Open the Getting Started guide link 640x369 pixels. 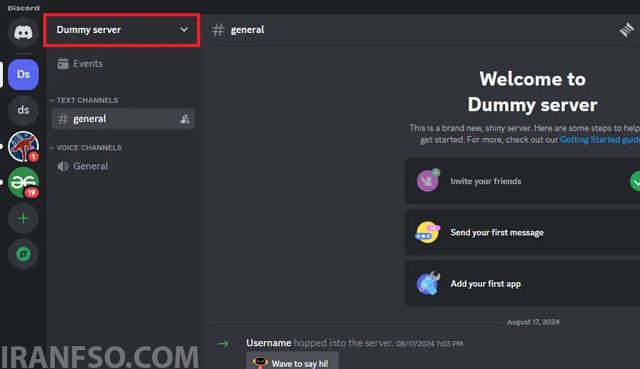tap(600, 140)
